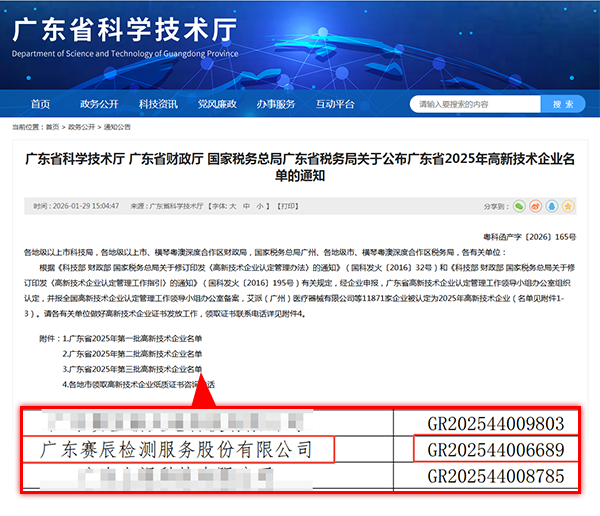Go to the 科技资讯 navigation section
This screenshot has height=516, width=600.
158,104
